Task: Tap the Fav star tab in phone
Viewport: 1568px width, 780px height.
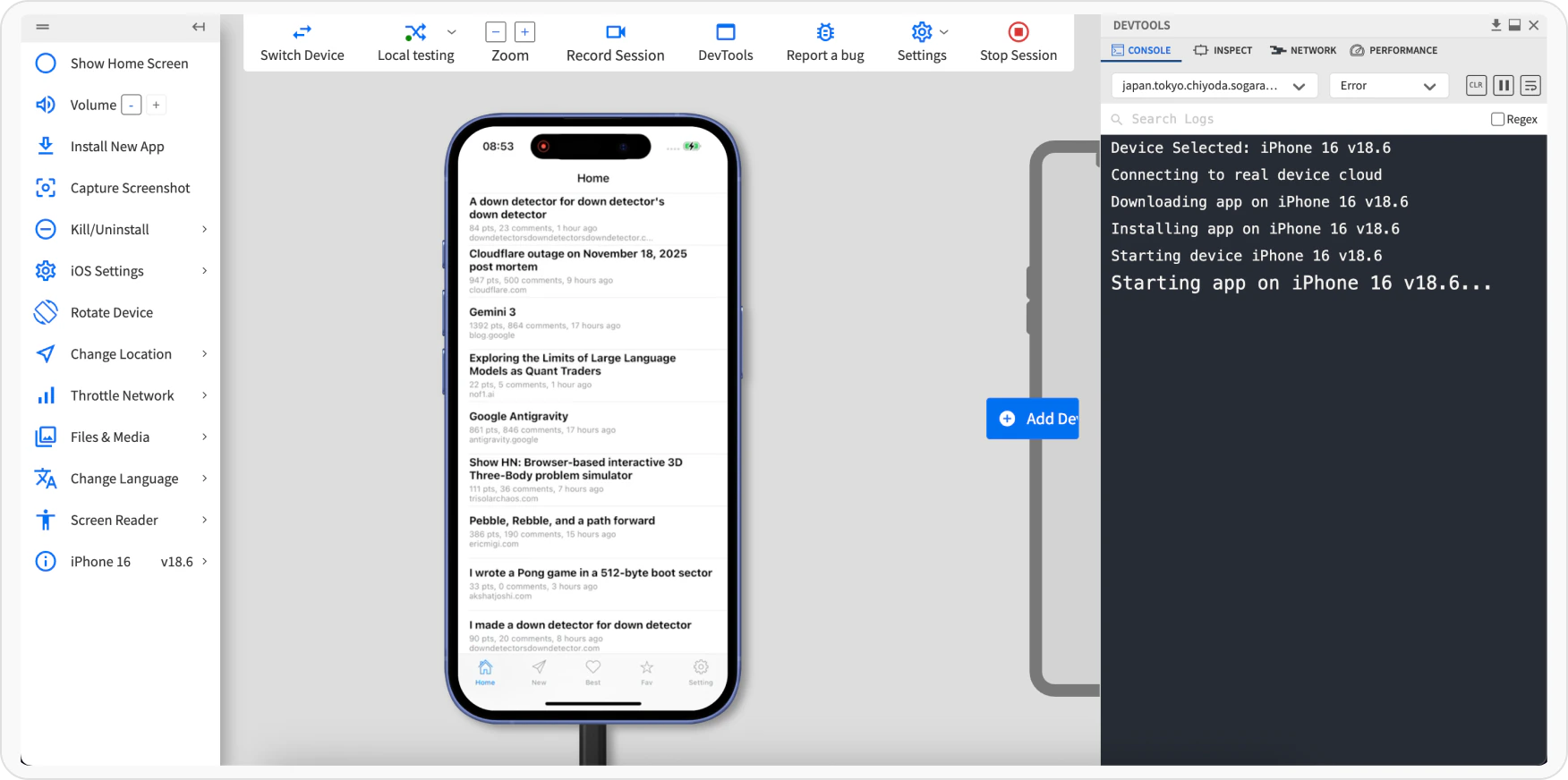Action: pyautogui.click(x=647, y=673)
